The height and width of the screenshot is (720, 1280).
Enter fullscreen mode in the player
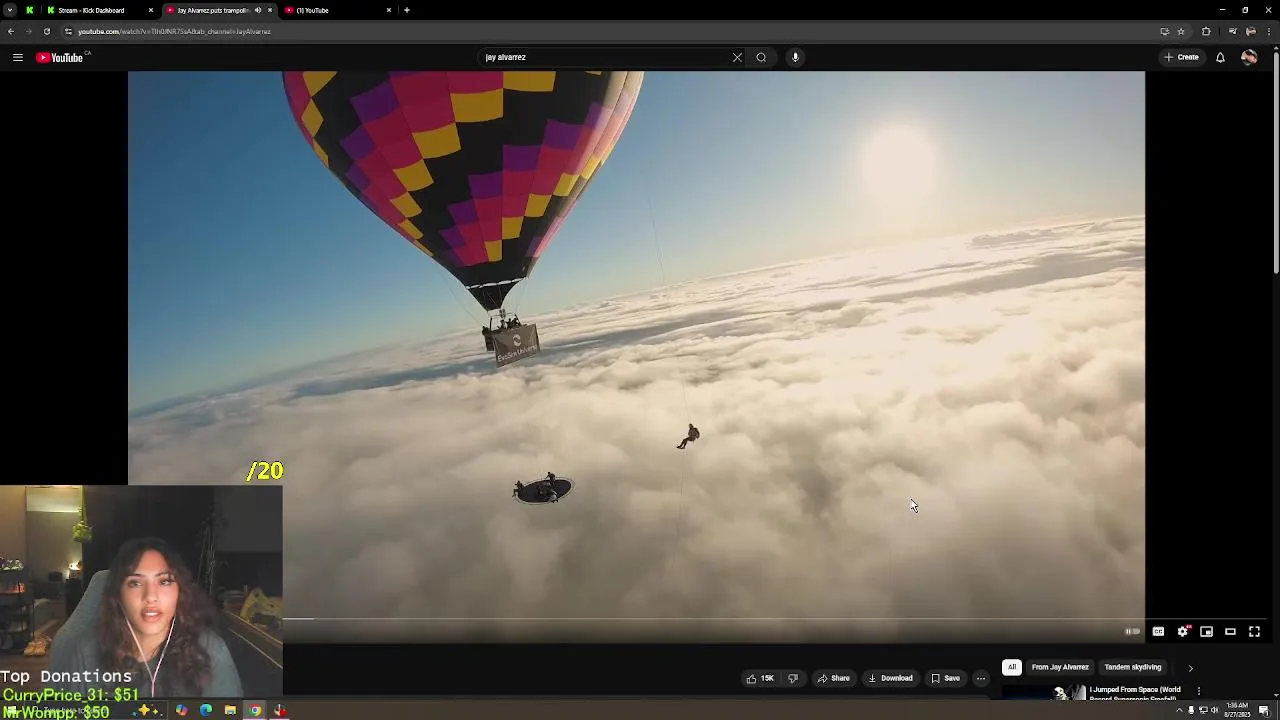pyautogui.click(x=1255, y=631)
